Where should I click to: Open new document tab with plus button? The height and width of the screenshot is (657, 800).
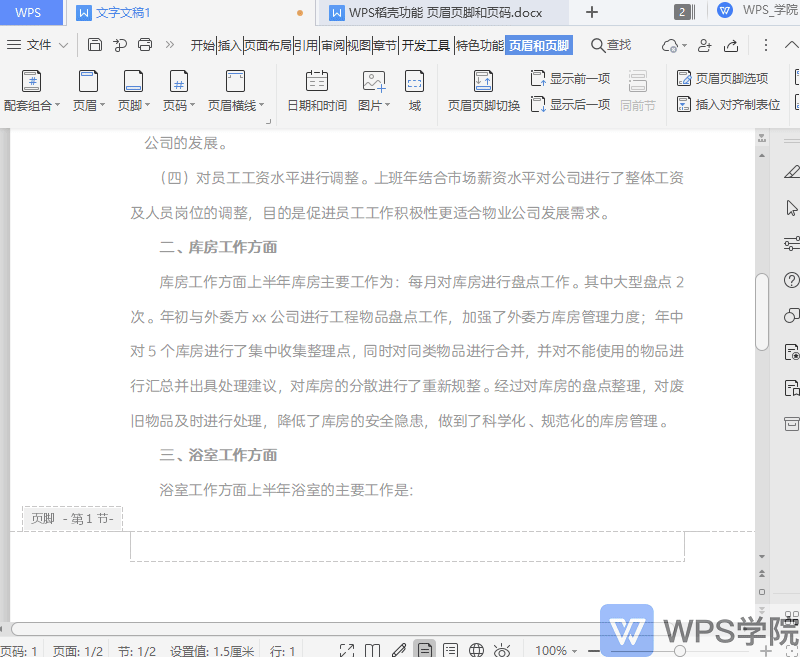(x=592, y=12)
